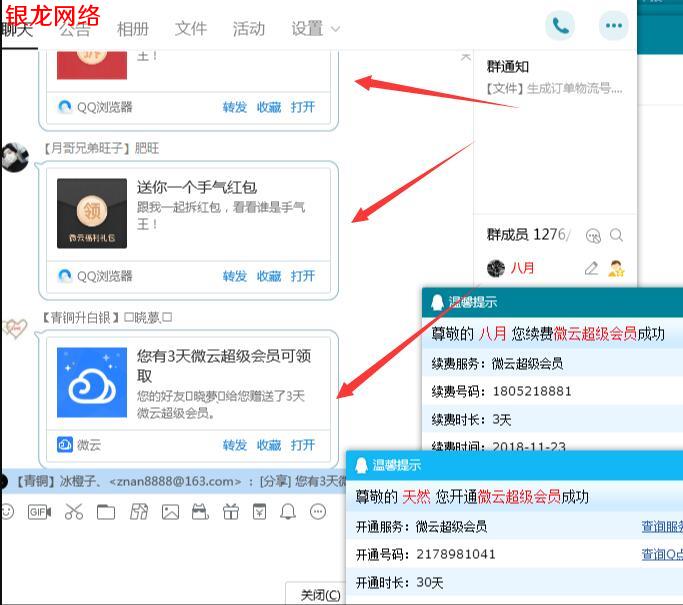Screen dimensions: 683x605
Task: Open more chat tools ellipsis circle
Action: click(318, 512)
